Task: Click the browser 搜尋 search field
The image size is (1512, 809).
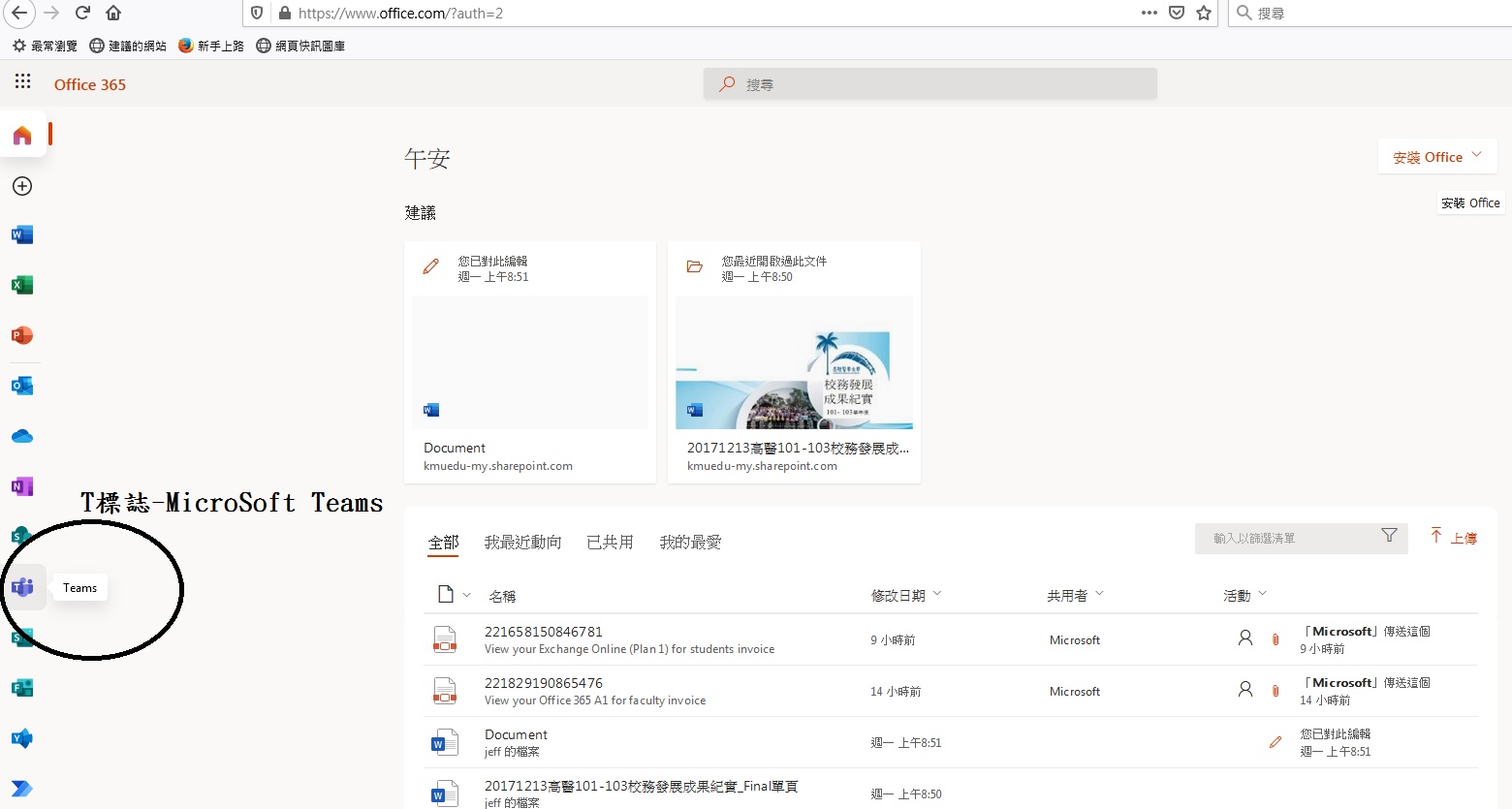Action: coord(1370,13)
